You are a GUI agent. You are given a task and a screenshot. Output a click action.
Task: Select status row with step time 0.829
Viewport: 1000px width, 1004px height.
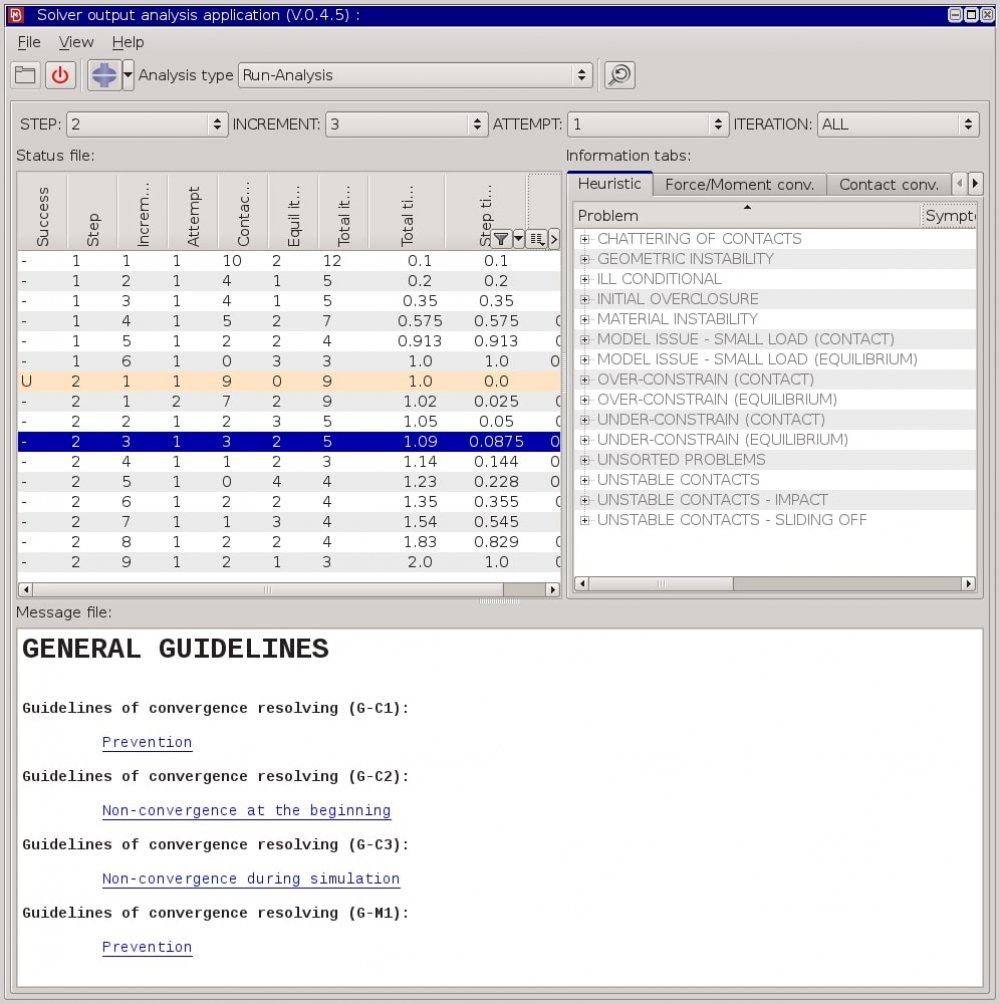(x=289, y=542)
